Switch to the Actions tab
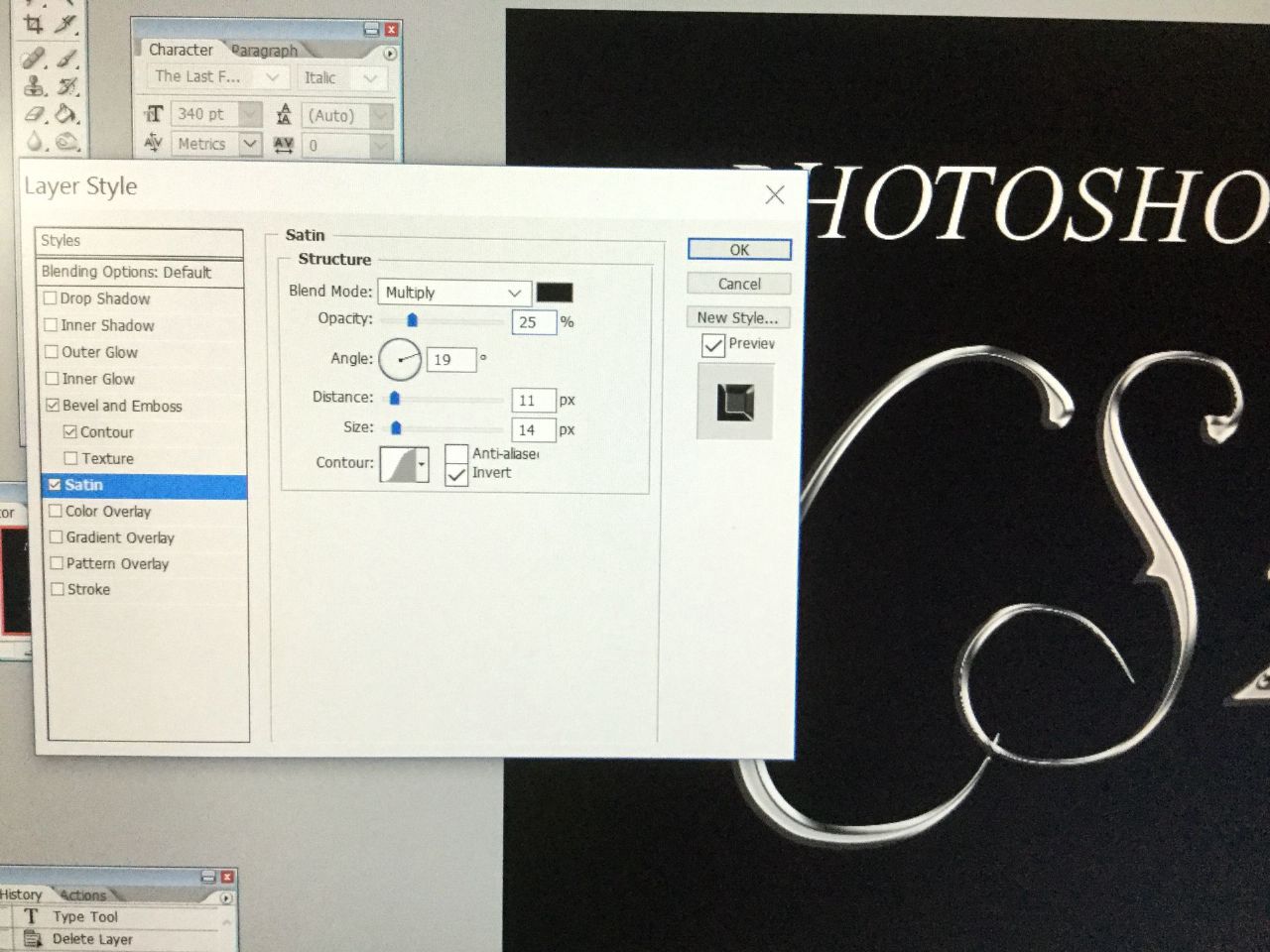Viewport: 1270px width, 952px height. pos(83,894)
